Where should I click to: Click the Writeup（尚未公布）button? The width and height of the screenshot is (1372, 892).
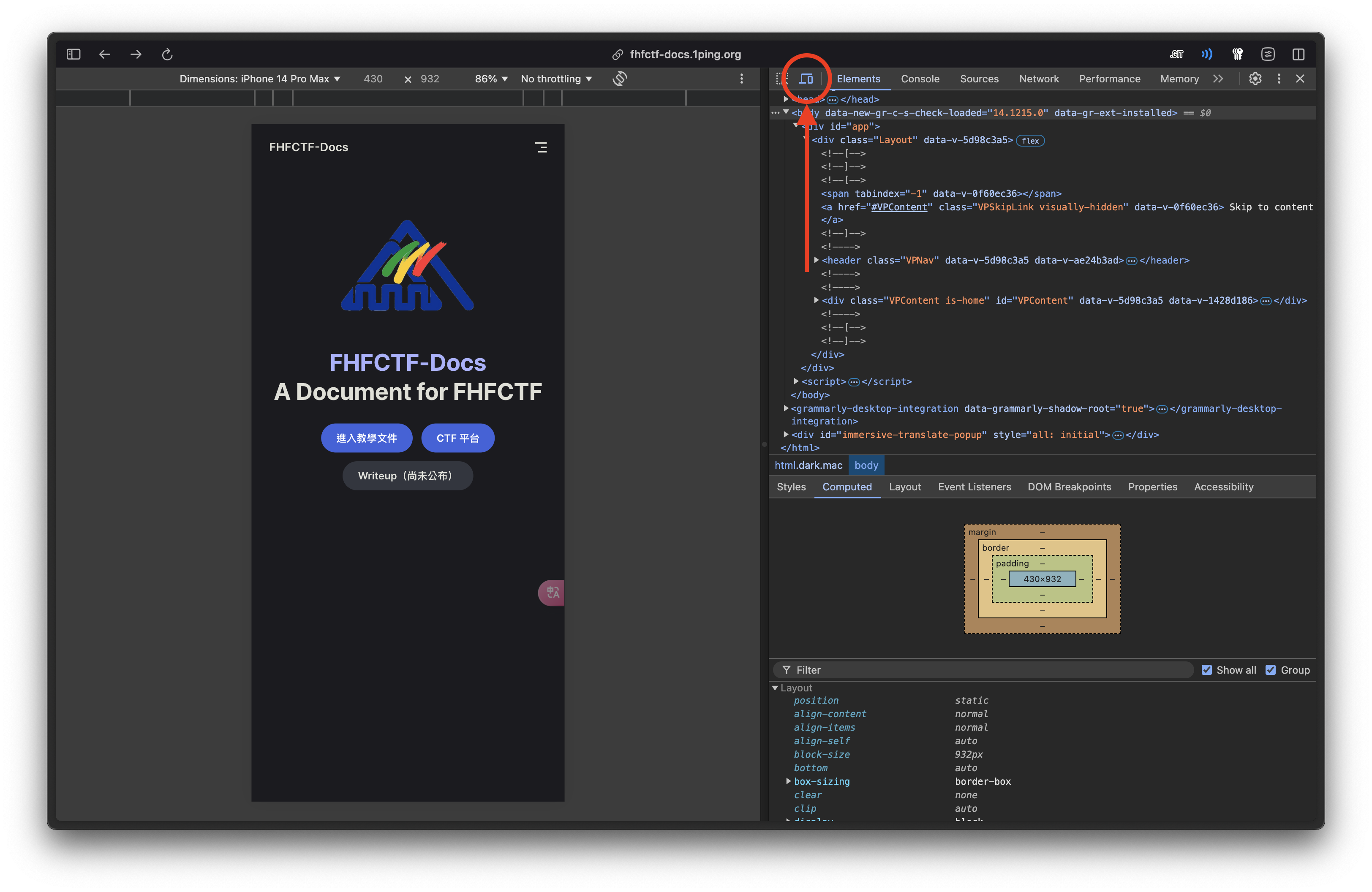[408, 476]
